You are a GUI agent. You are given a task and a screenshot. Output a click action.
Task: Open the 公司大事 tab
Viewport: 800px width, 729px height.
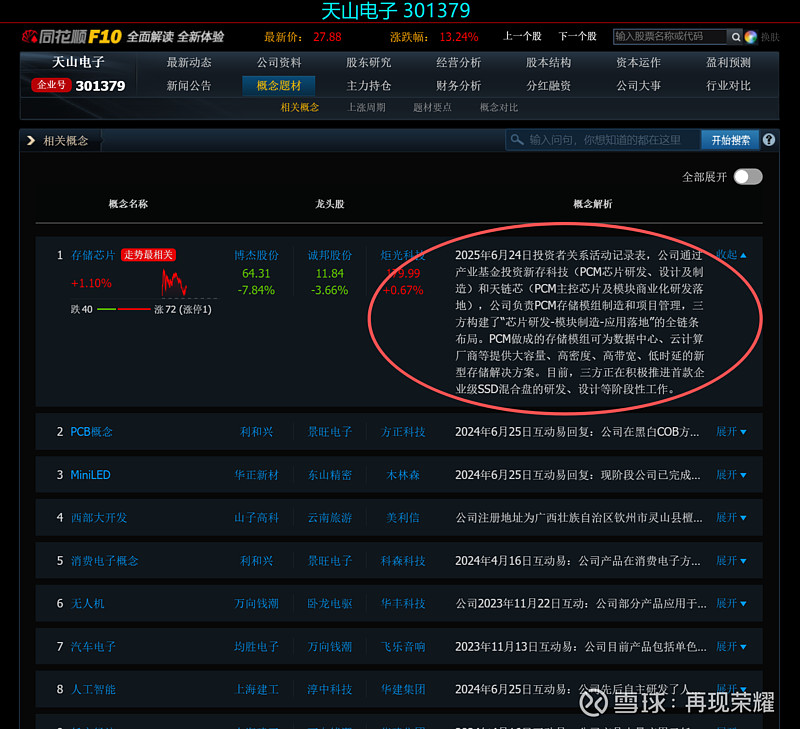[x=638, y=86]
